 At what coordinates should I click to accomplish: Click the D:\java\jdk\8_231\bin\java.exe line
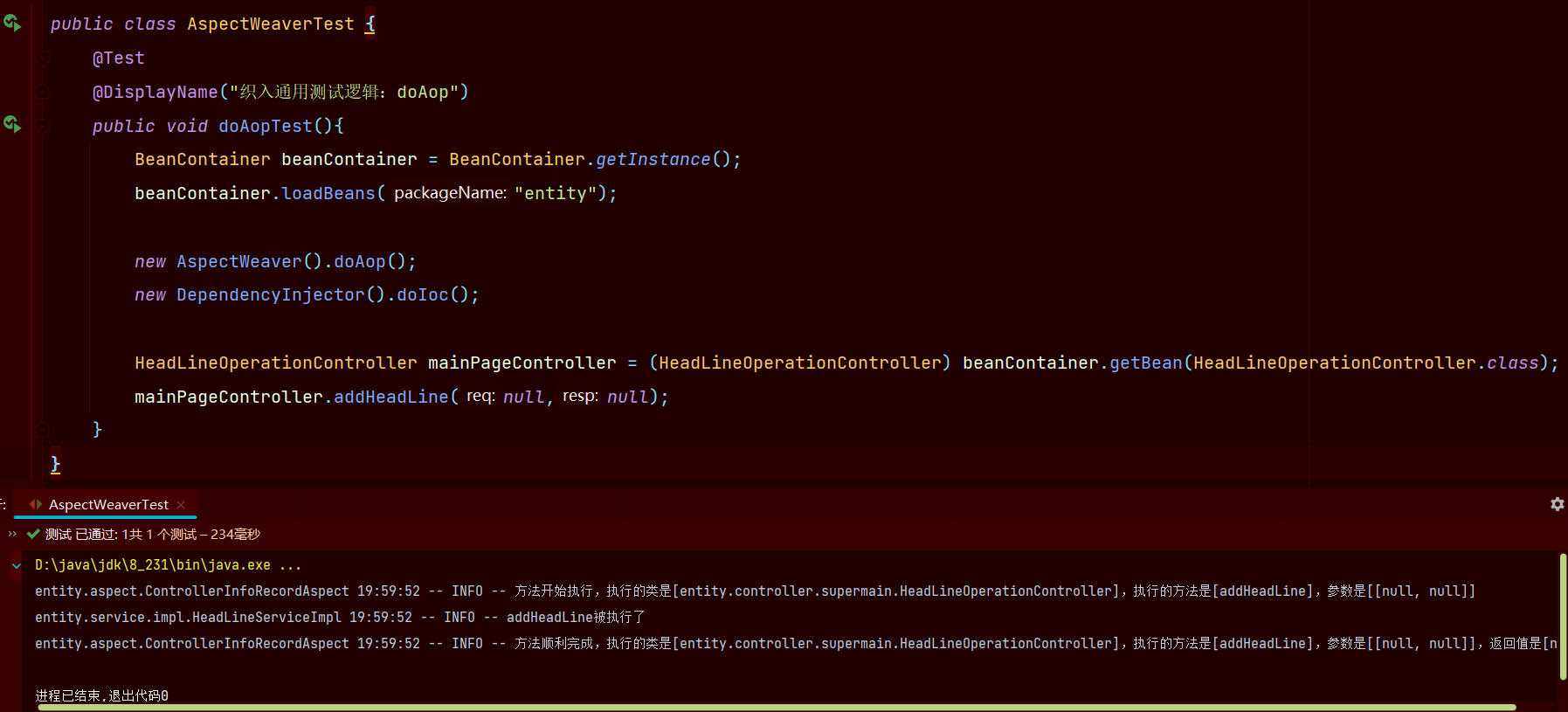click(168, 565)
